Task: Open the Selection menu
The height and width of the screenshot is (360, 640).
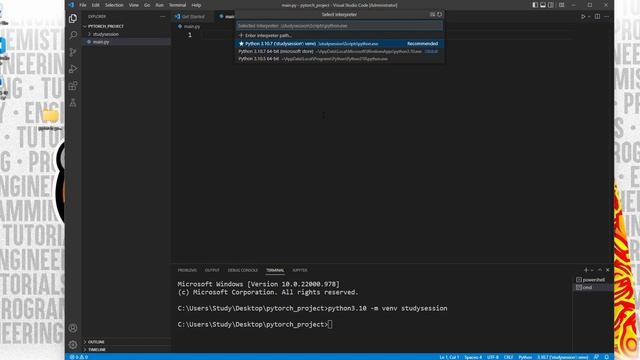Action: pos(114,5)
